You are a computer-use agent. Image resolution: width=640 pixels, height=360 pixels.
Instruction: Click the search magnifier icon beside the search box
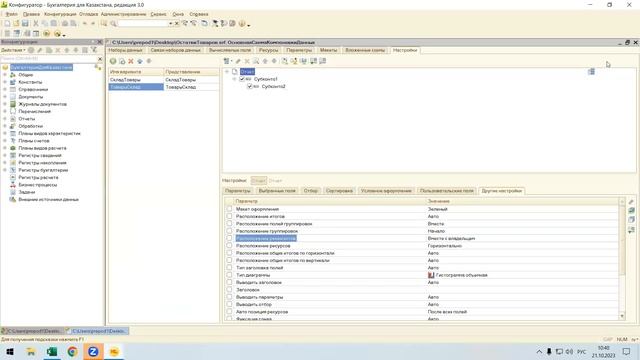tap(114, 24)
